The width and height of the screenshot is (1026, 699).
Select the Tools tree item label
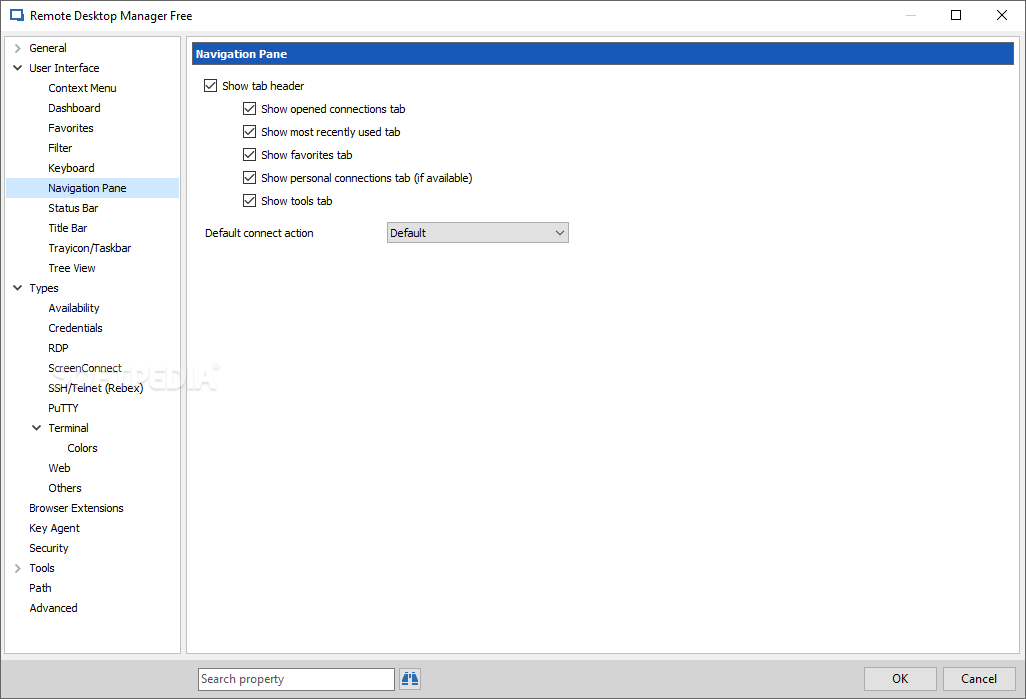click(x=42, y=568)
